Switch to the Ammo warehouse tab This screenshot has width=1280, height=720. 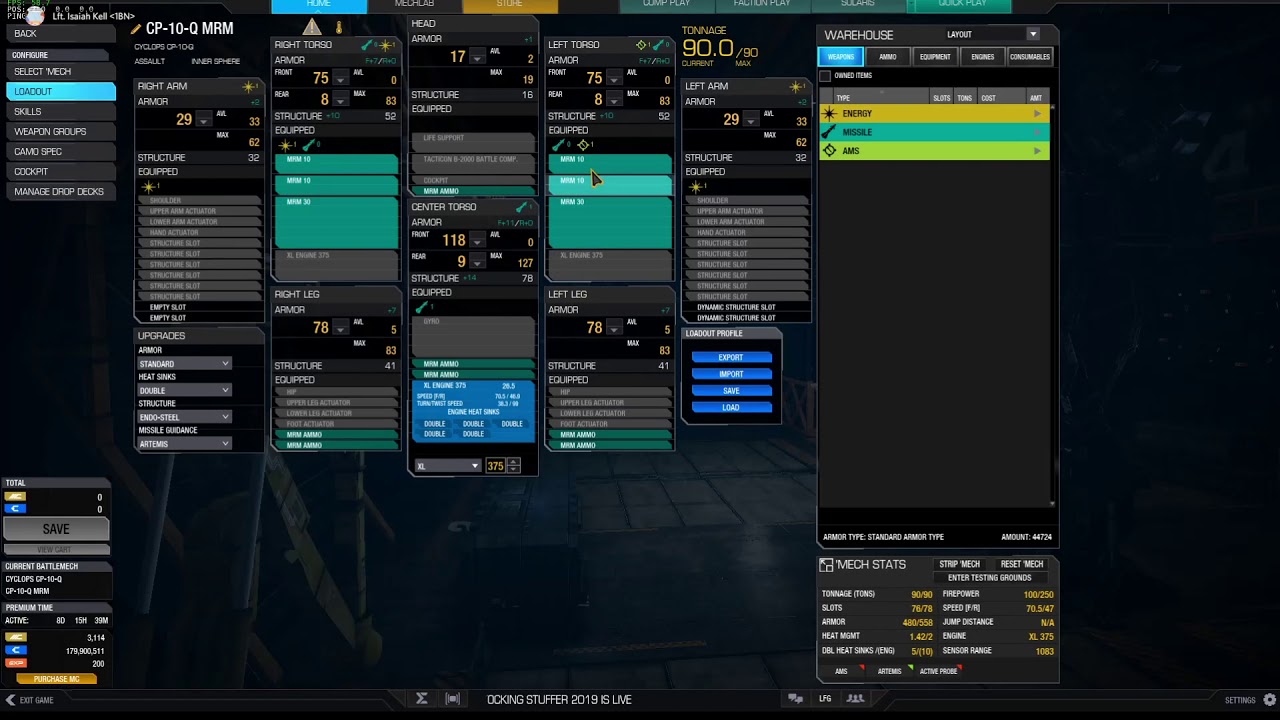pos(888,57)
